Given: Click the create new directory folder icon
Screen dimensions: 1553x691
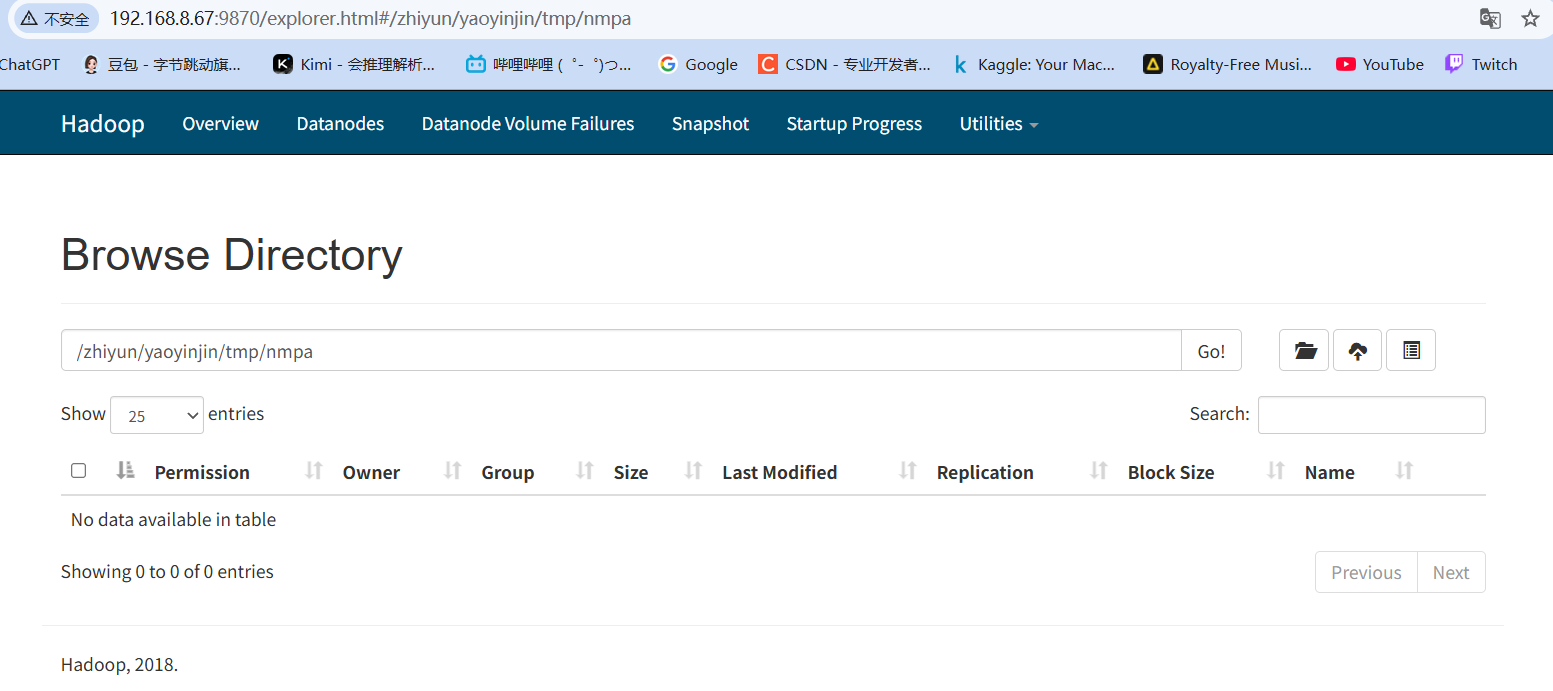Looking at the screenshot, I should coord(1304,351).
